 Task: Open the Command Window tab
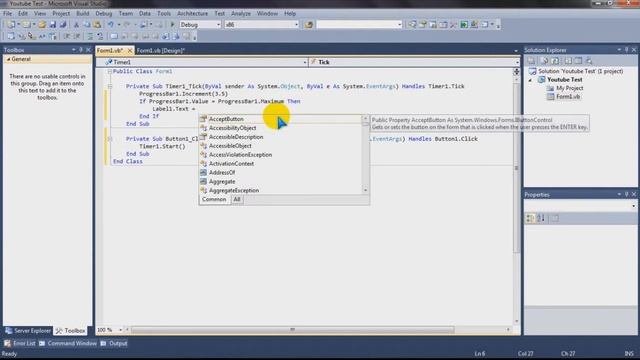[x=68, y=343]
